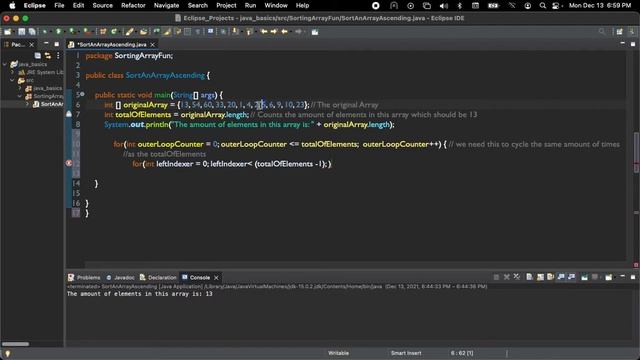Image resolution: width=640 pixels, height=360 pixels.
Task: Maximize the Console panel
Action: click(633, 277)
